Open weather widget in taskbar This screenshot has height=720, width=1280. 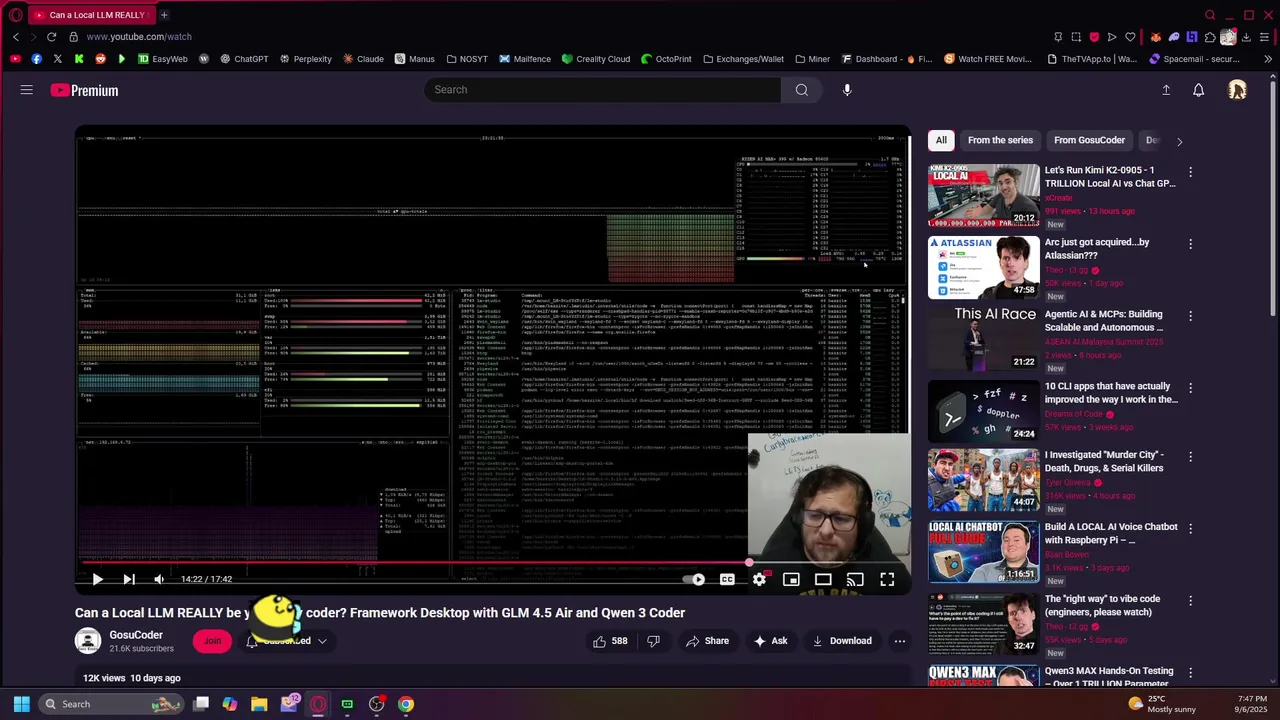(x=1162, y=704)
